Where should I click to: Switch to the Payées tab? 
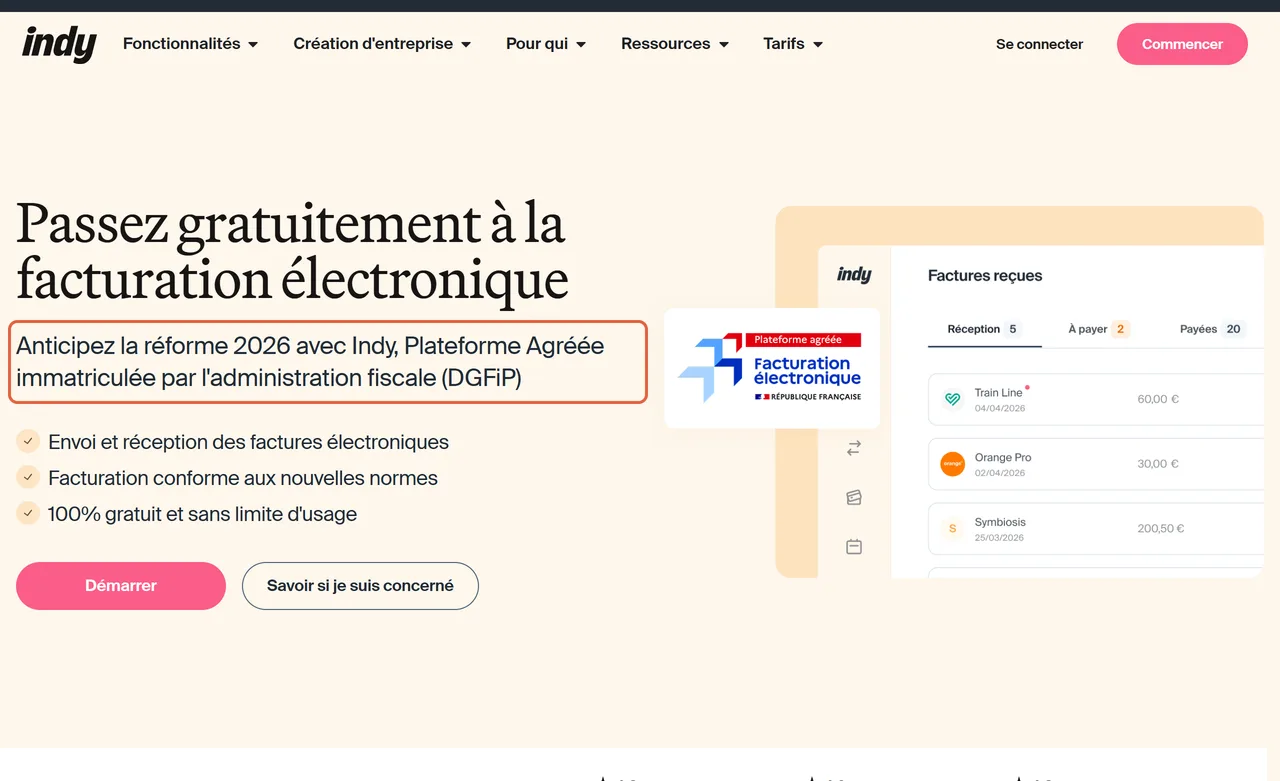coord(1212,329)
